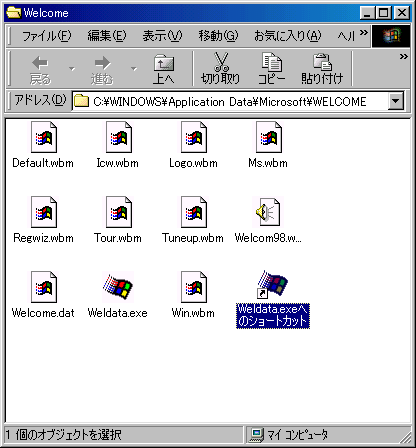The width and height of the screenshot is (416, 448).
Task: Select the Welcom98 sound file icon
Action: click(268, 212)
